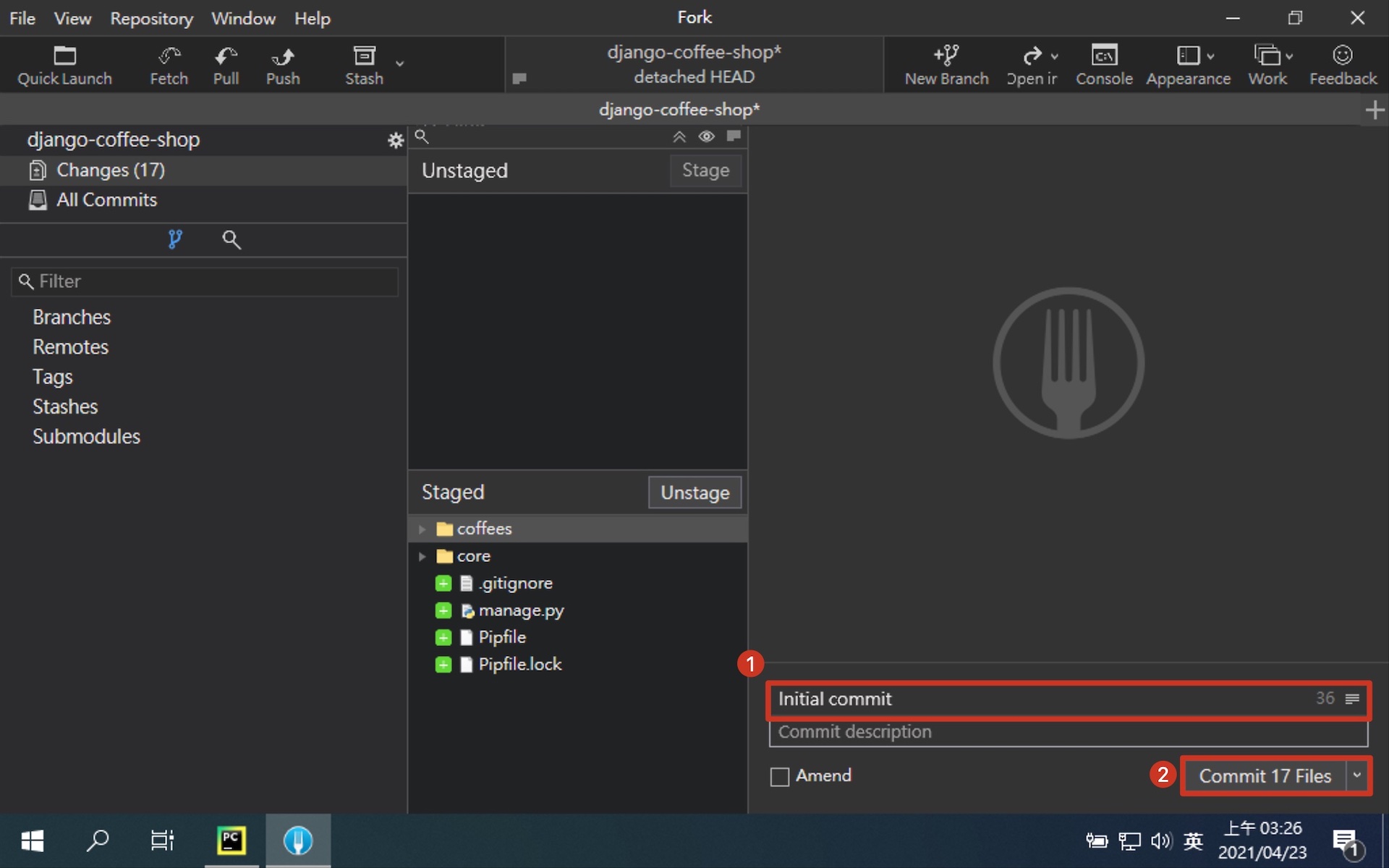Open Quick Launch from toolbar
This screenshot has height=868, width=1389.
pyautogui.click(x=64, y=65)
